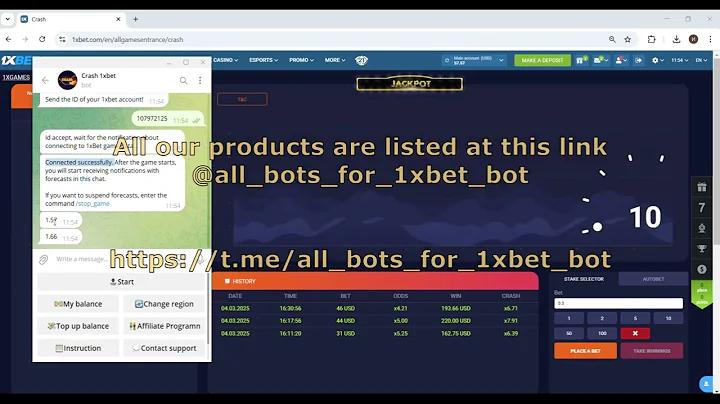Click the browser zoom magnifier icon
This screenshot has height=404, width=720.
(x=612, y=39)
